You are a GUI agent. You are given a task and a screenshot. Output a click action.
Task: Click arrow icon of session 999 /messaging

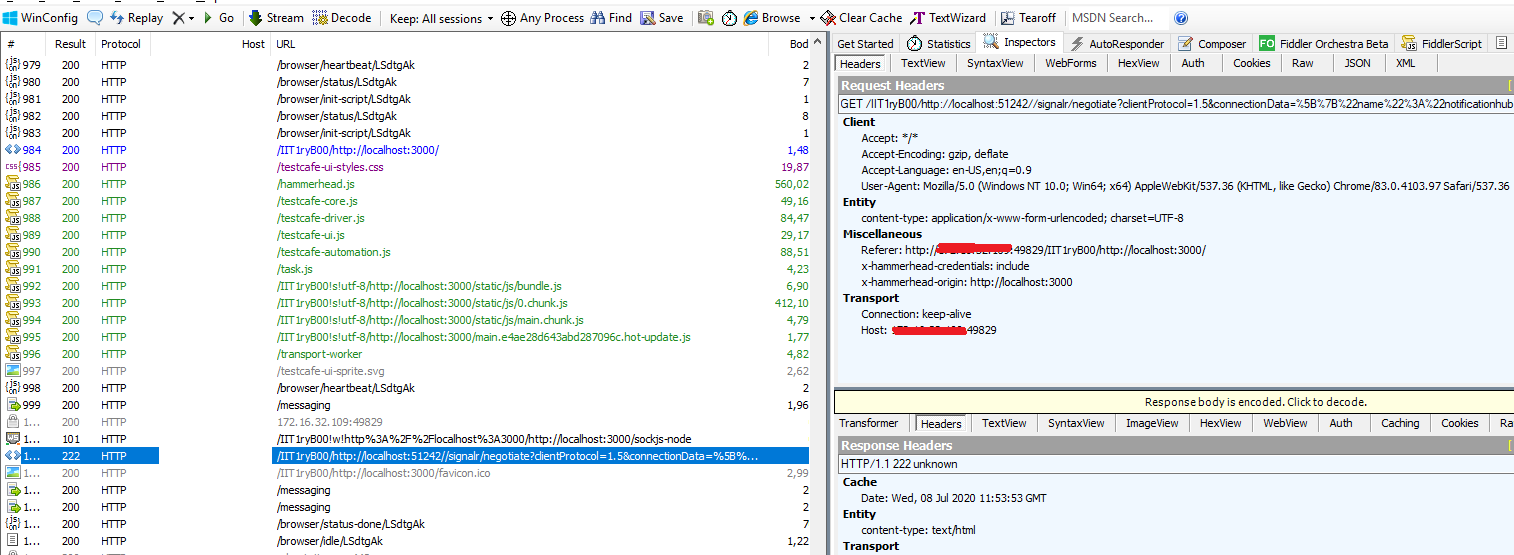coord(13,405)
